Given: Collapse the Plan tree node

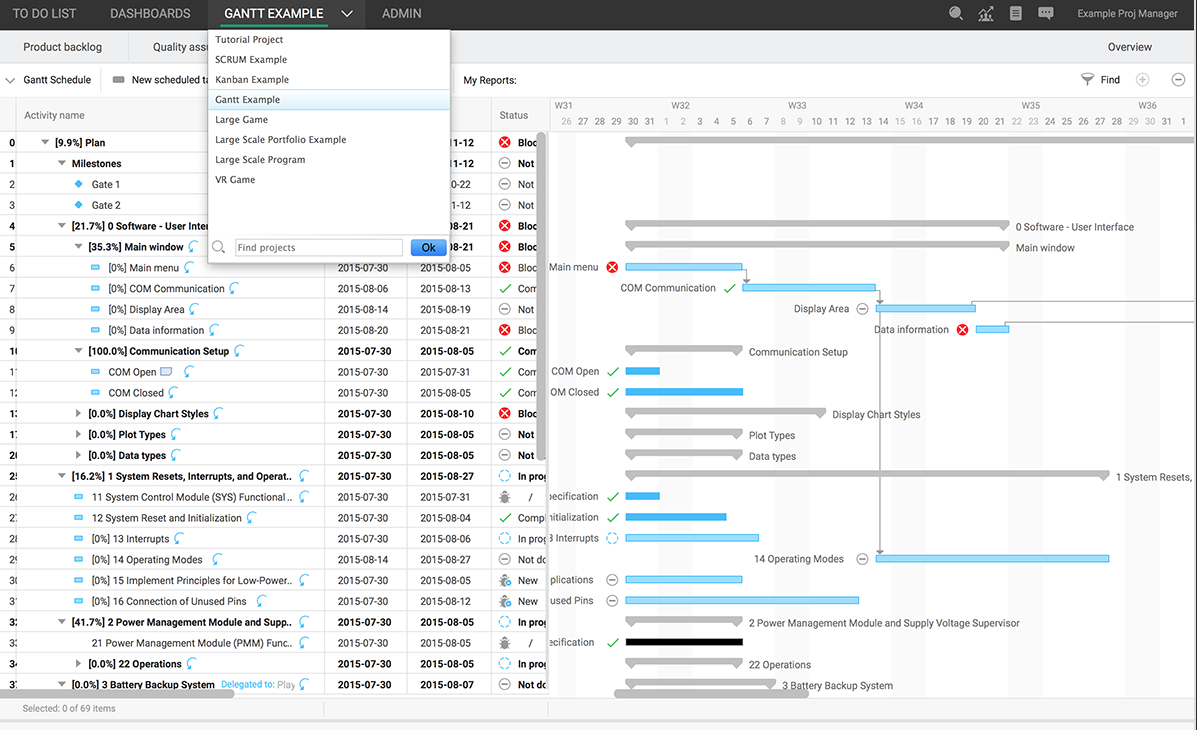Looking at the screenshot, I should 45,142.
